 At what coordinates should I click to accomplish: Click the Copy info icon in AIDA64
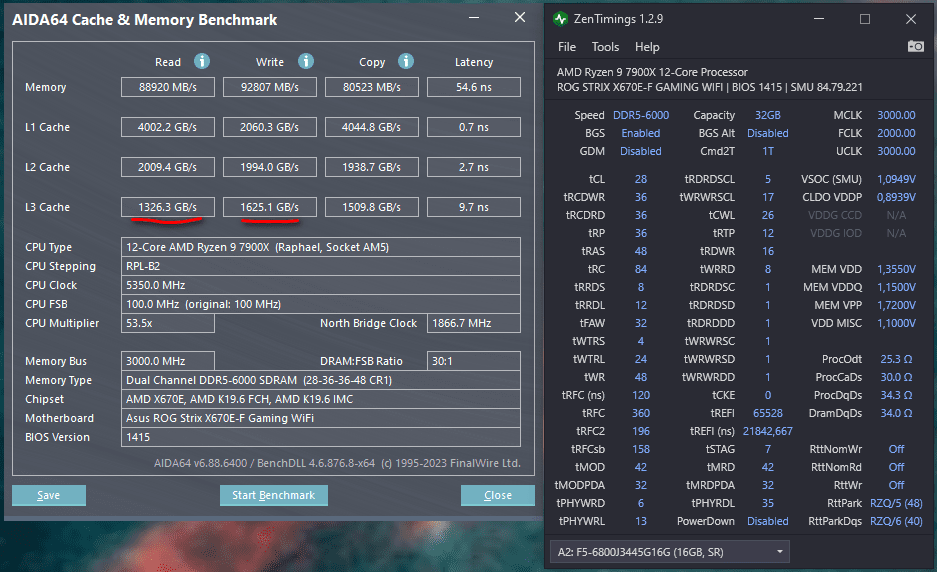point(406,61)
